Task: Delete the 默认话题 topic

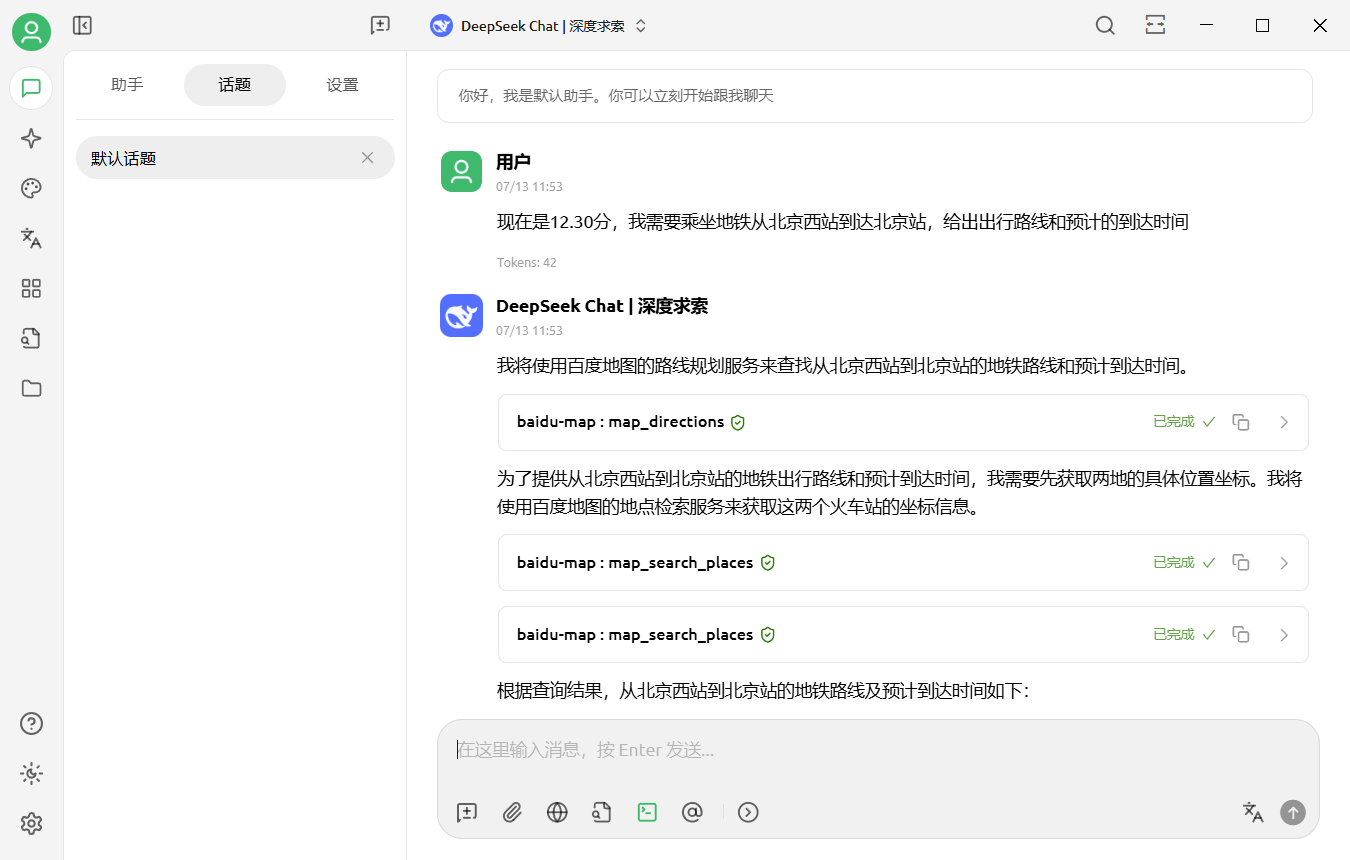Action: point(367,158)
